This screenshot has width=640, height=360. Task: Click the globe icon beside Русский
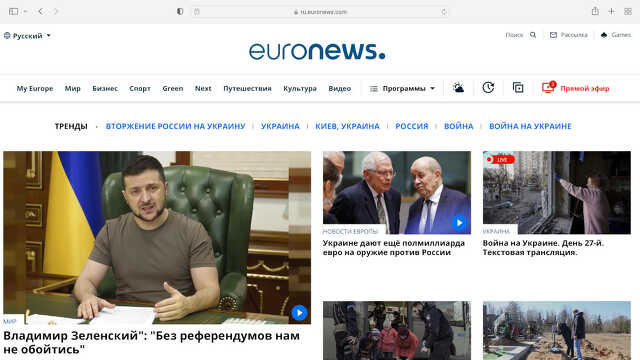point(7,36)
